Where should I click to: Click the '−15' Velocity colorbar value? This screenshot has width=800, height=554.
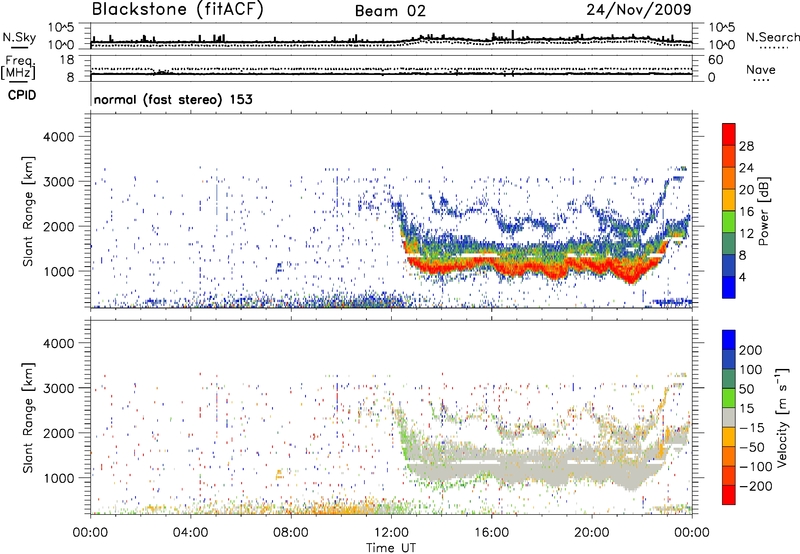[752, 428]
